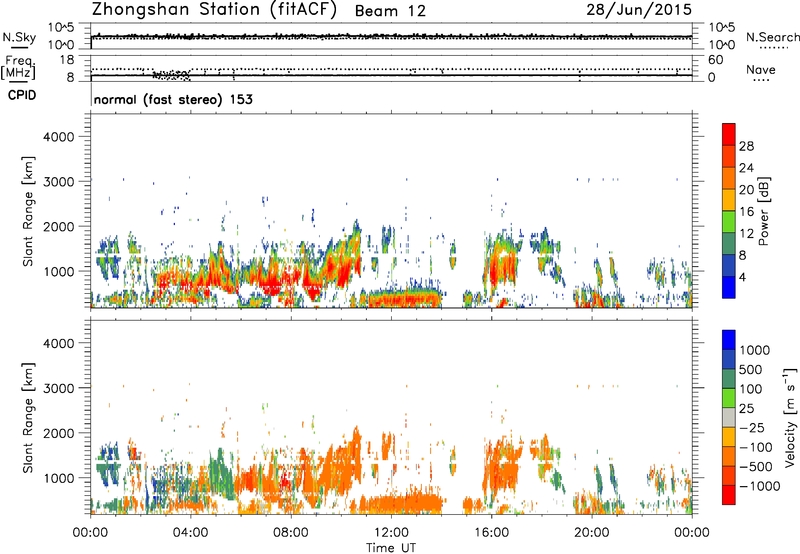Viewport: 800px width, 554px height.
Task: Click 'normal (fast stereo) 153' text
Action: [173, 99]
